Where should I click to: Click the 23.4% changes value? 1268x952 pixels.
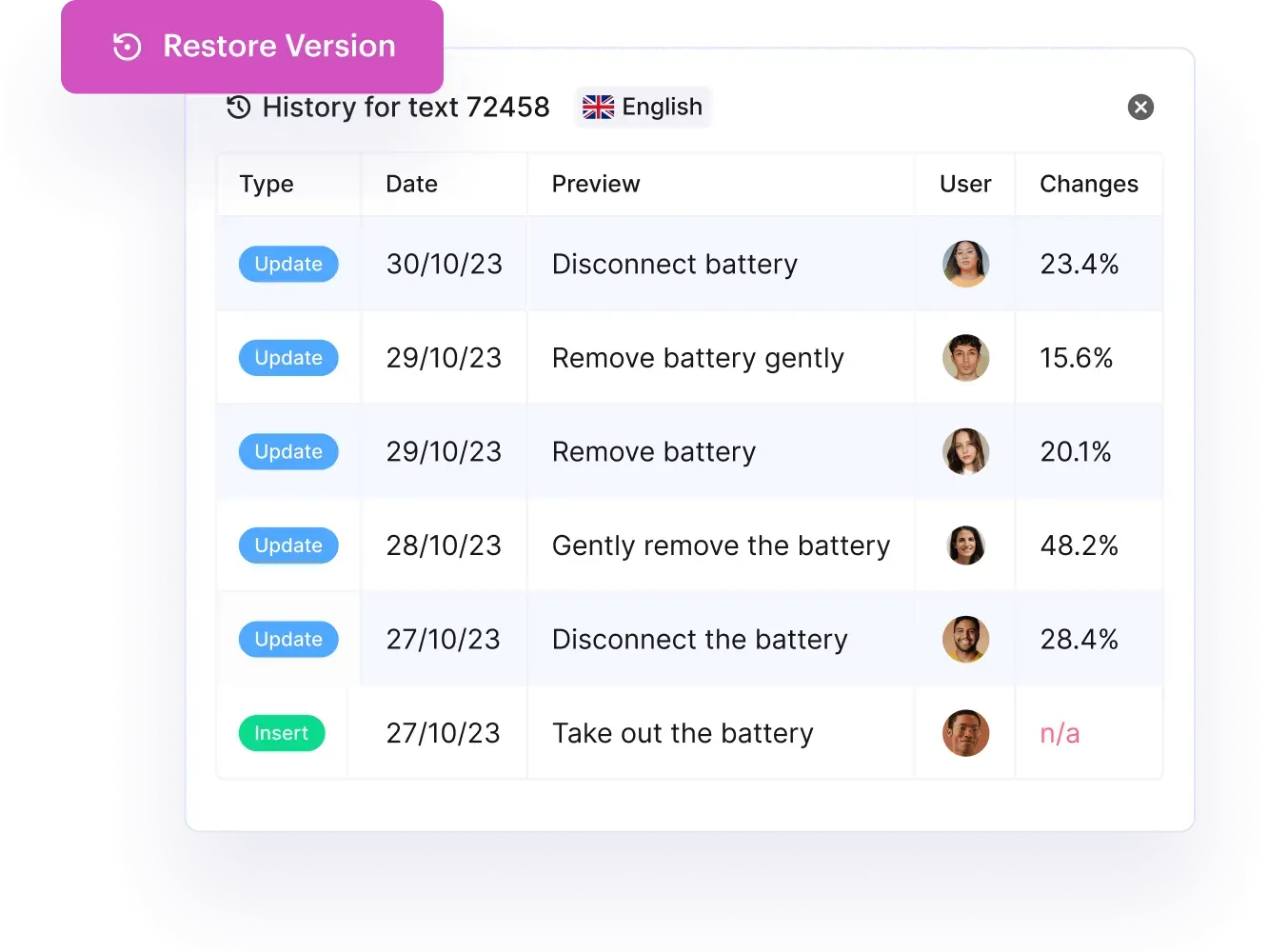tap(1080, 264)
